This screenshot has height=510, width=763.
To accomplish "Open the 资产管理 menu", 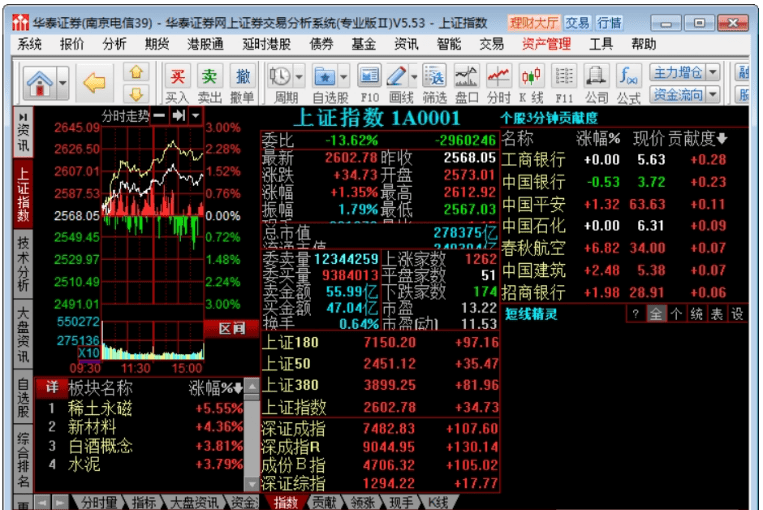I will coord(546,45).
